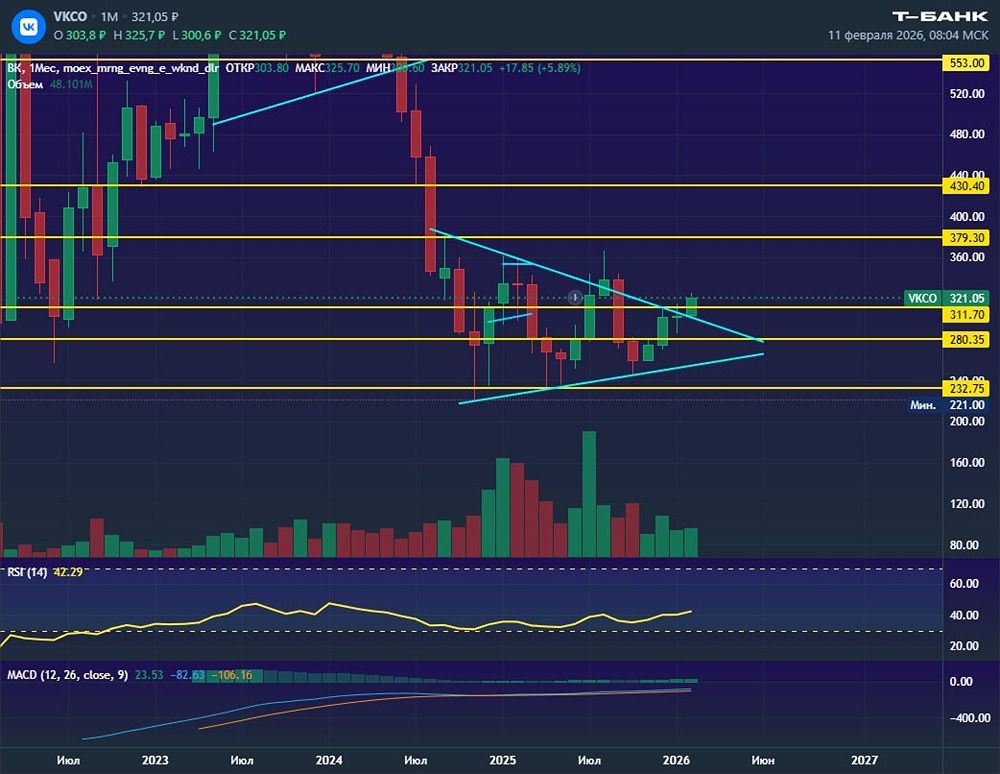Click Июн on the time axis
This screenshot has width=1000, height=774.
(x=763, y=760)
